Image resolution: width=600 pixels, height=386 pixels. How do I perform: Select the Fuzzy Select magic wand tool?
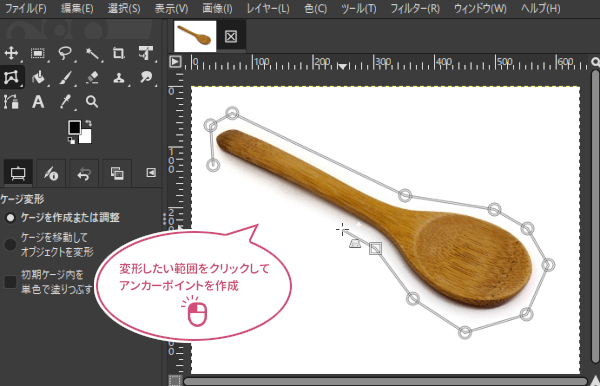pyautogui.click(x=92, y=53)
